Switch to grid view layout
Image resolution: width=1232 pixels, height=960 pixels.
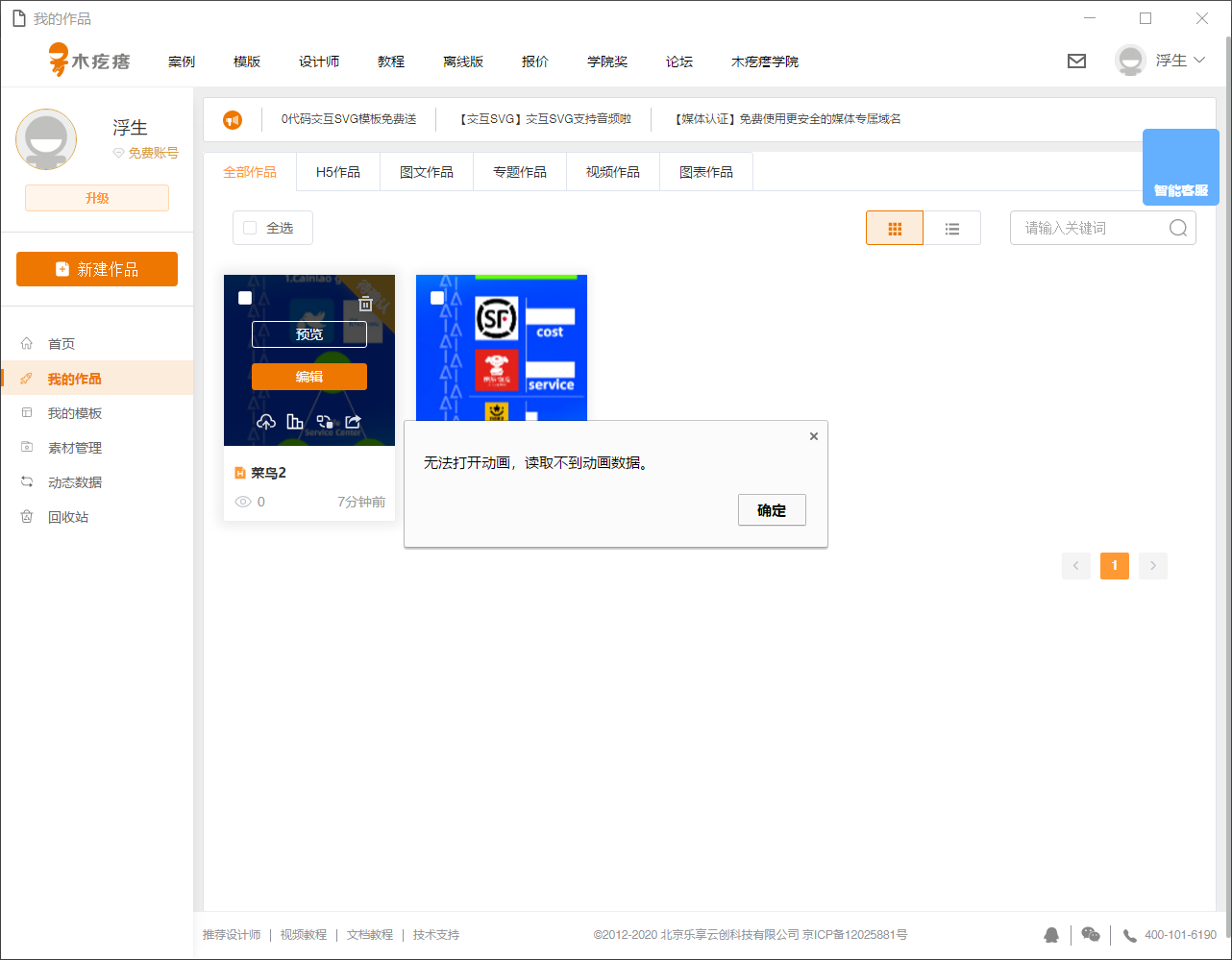(x=895, y=229)
